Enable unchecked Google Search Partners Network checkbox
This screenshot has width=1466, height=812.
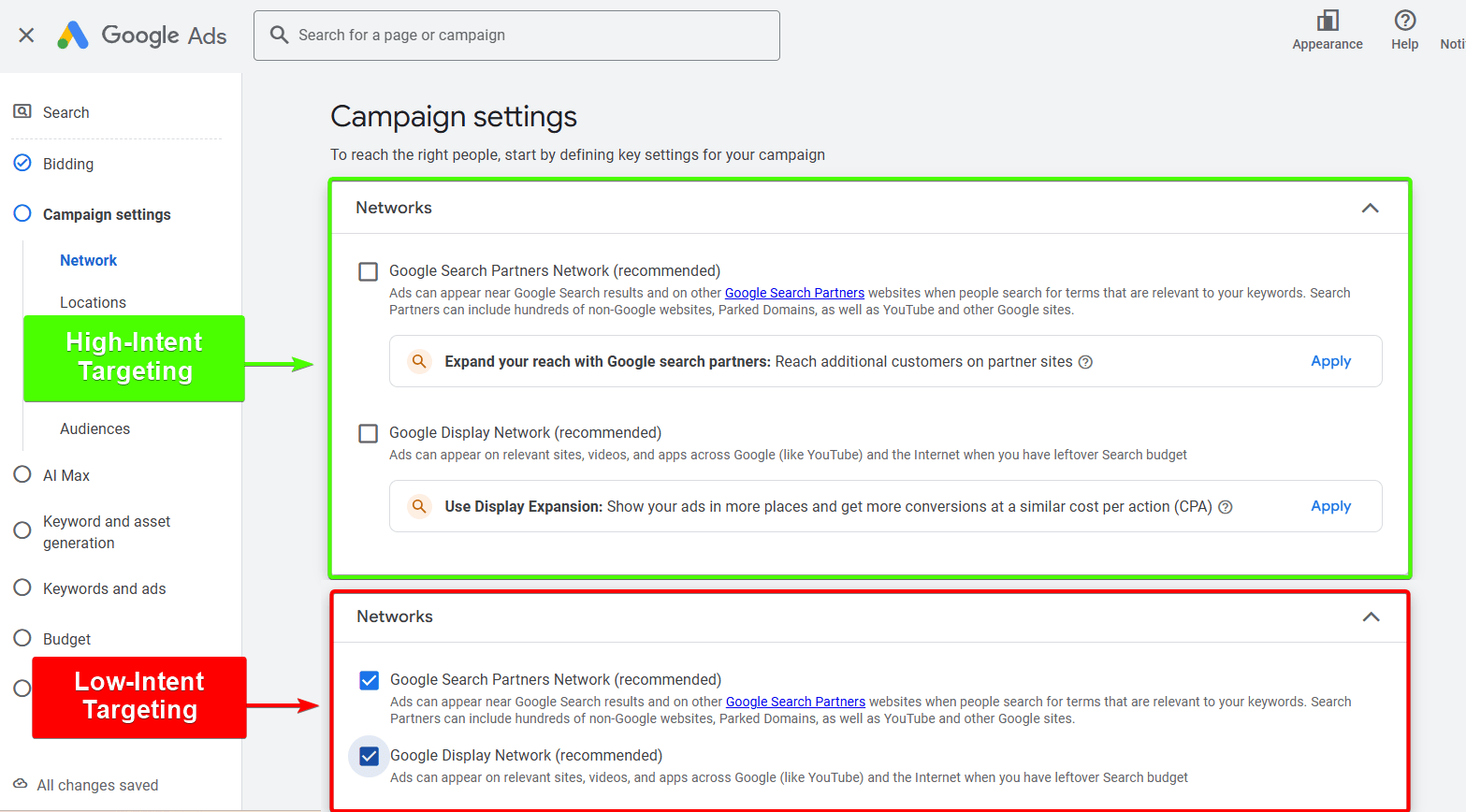tap(369, 271)
